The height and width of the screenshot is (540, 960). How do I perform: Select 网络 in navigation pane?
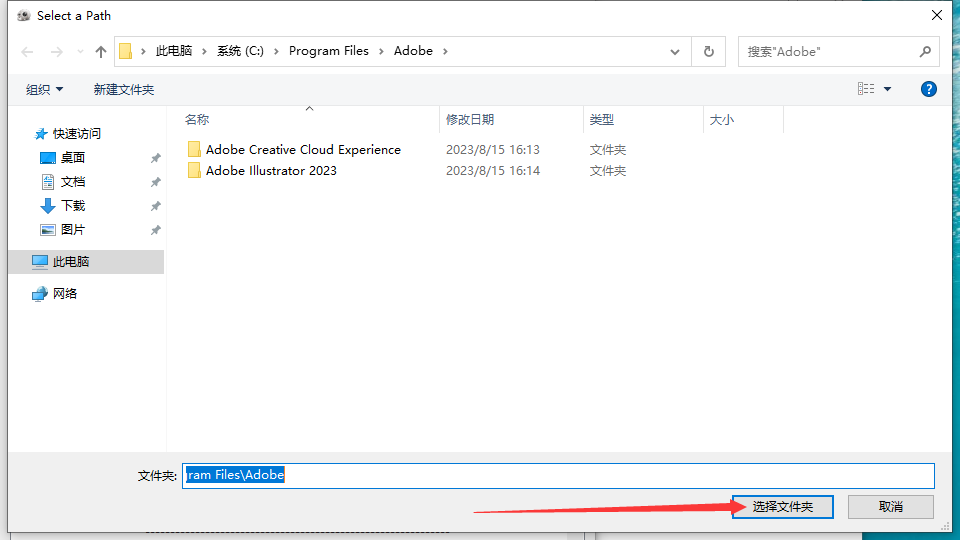[x=65, y=294]
